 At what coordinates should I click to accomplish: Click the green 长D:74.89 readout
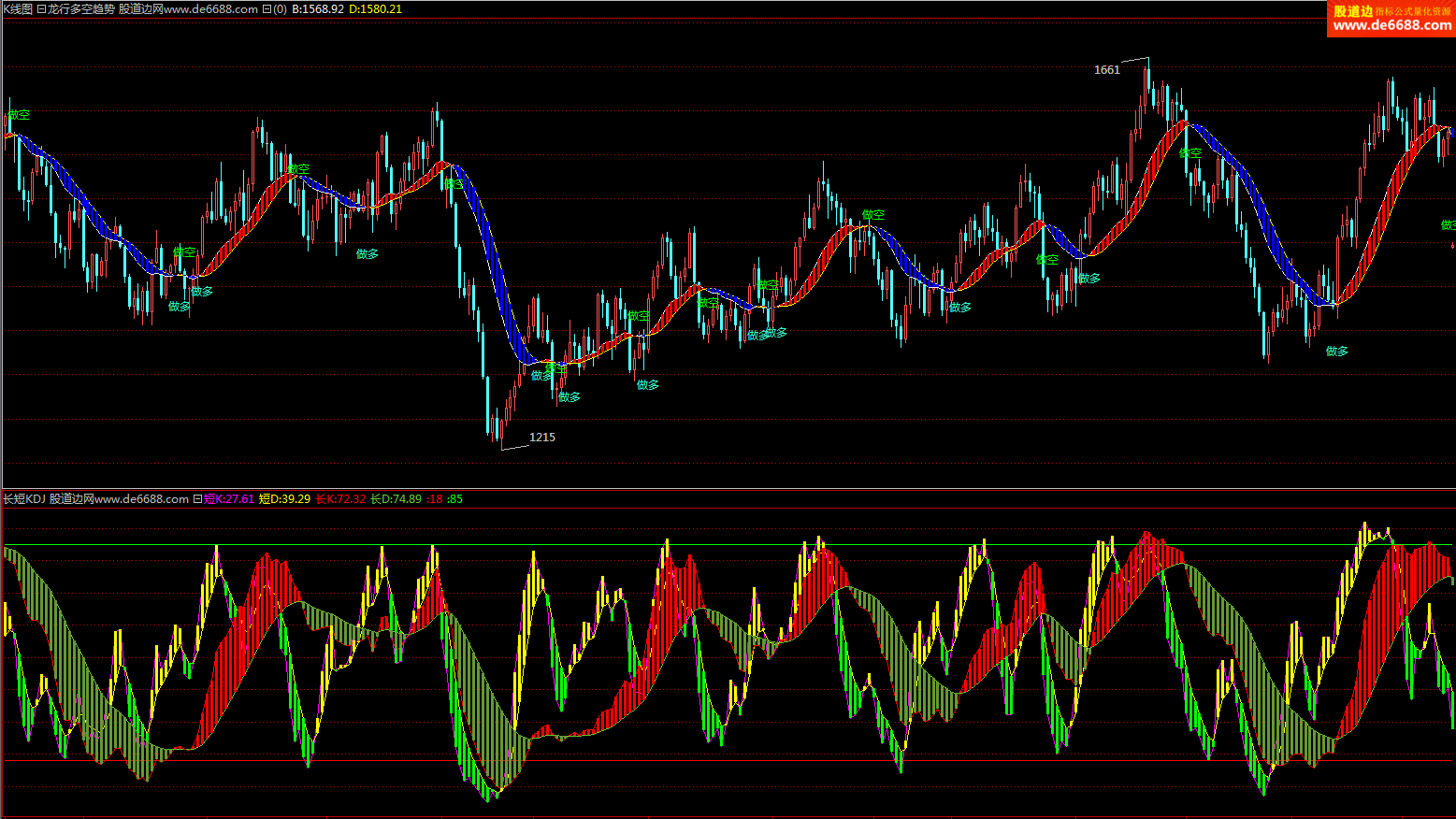point(396,499)
